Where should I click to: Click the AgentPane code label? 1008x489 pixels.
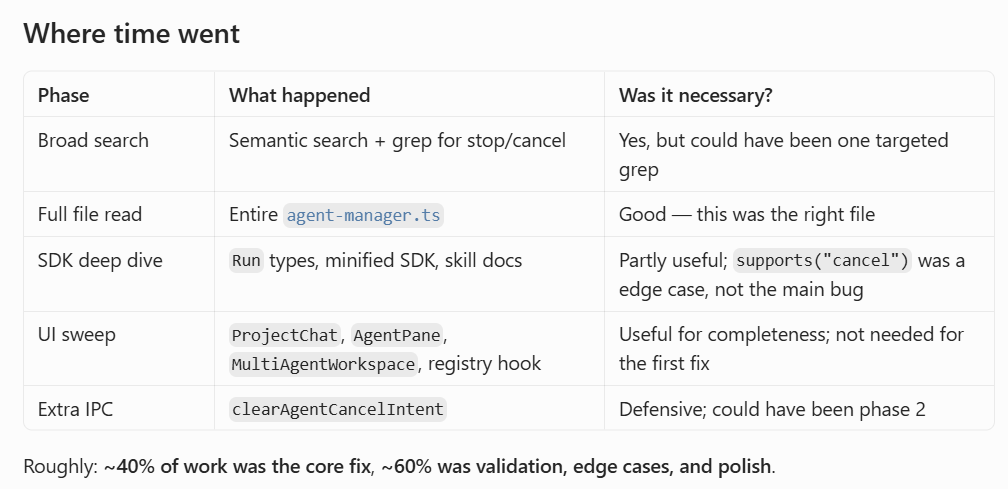(397, 335)
